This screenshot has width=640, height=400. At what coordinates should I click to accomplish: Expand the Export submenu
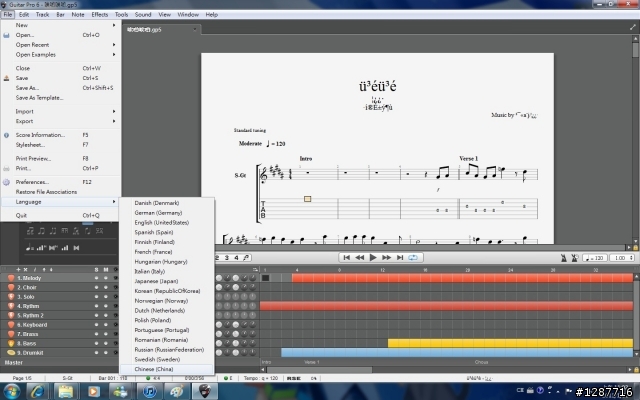click(114, 121)
